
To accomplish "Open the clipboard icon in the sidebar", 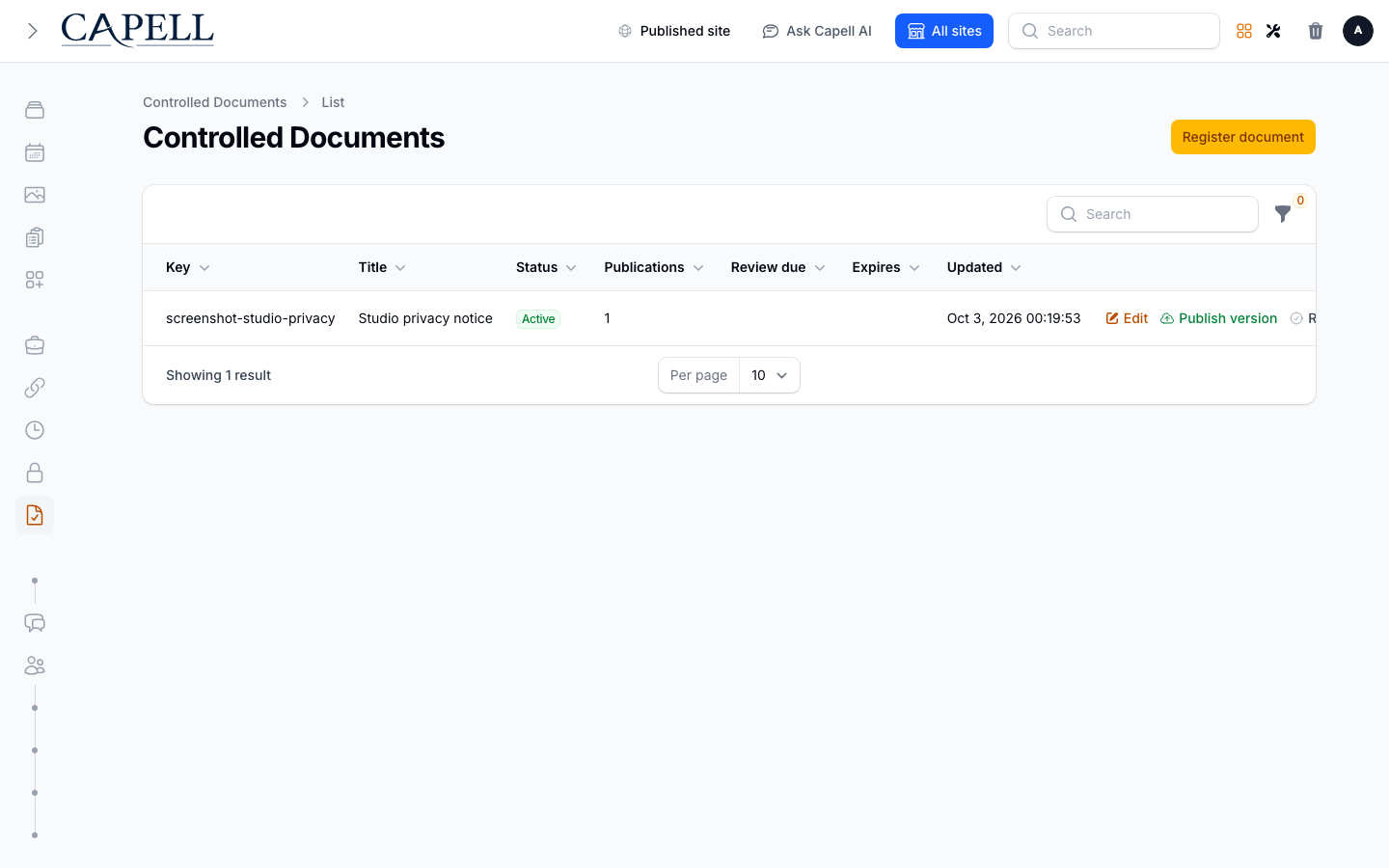I will click(35, 237).
